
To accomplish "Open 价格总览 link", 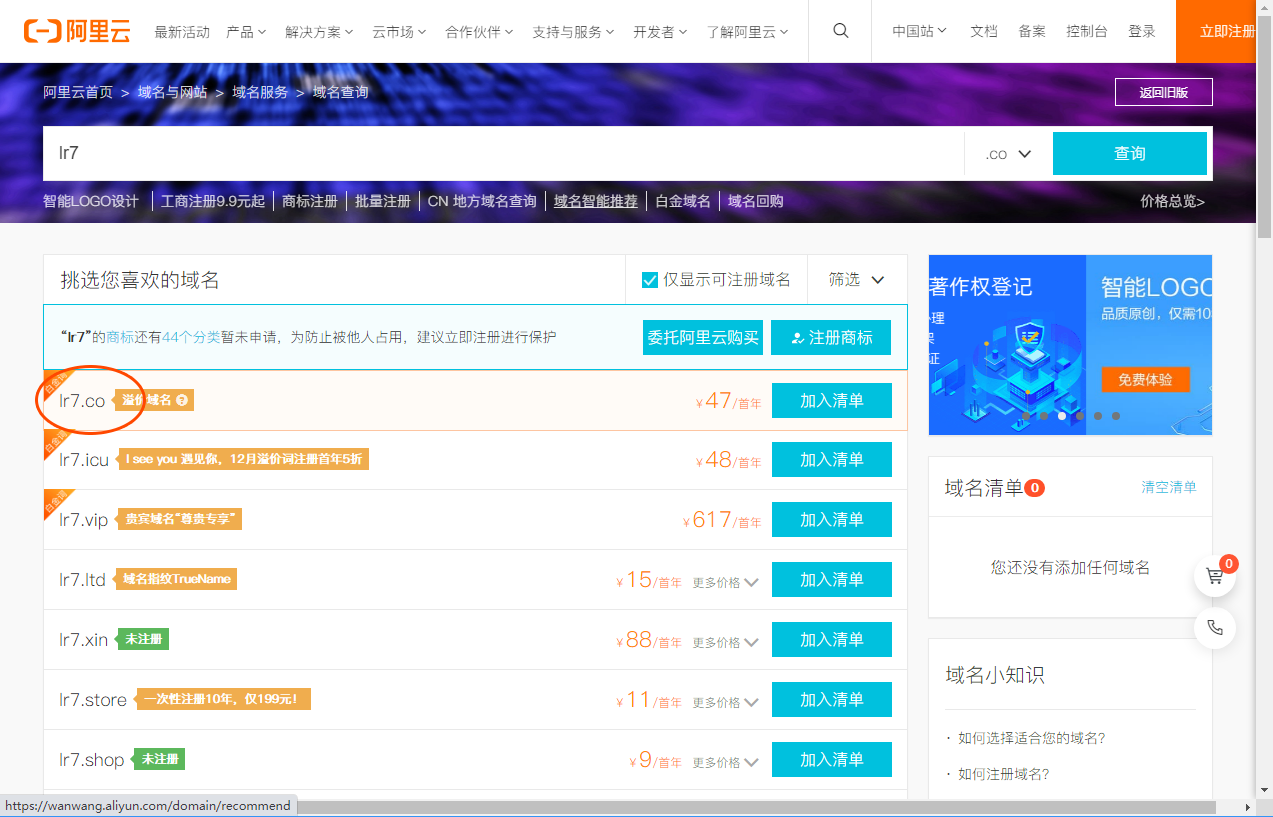I will (1172, 201).
